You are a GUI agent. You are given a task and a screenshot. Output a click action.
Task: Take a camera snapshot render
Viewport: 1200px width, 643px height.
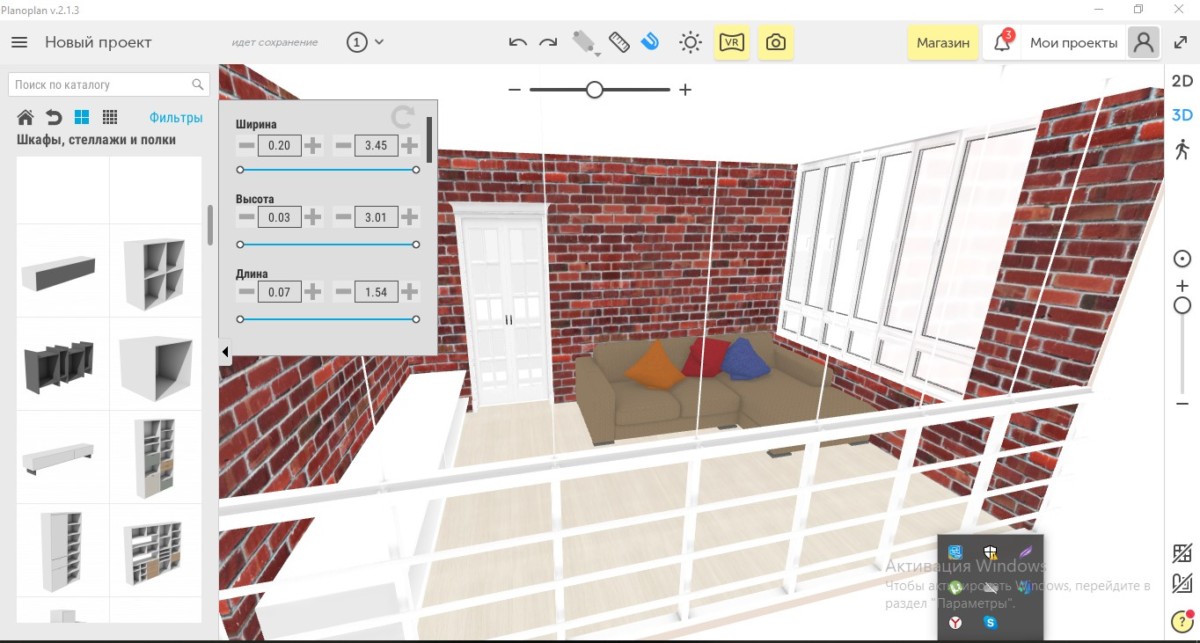pyautogui.click(x=776, y=43)
